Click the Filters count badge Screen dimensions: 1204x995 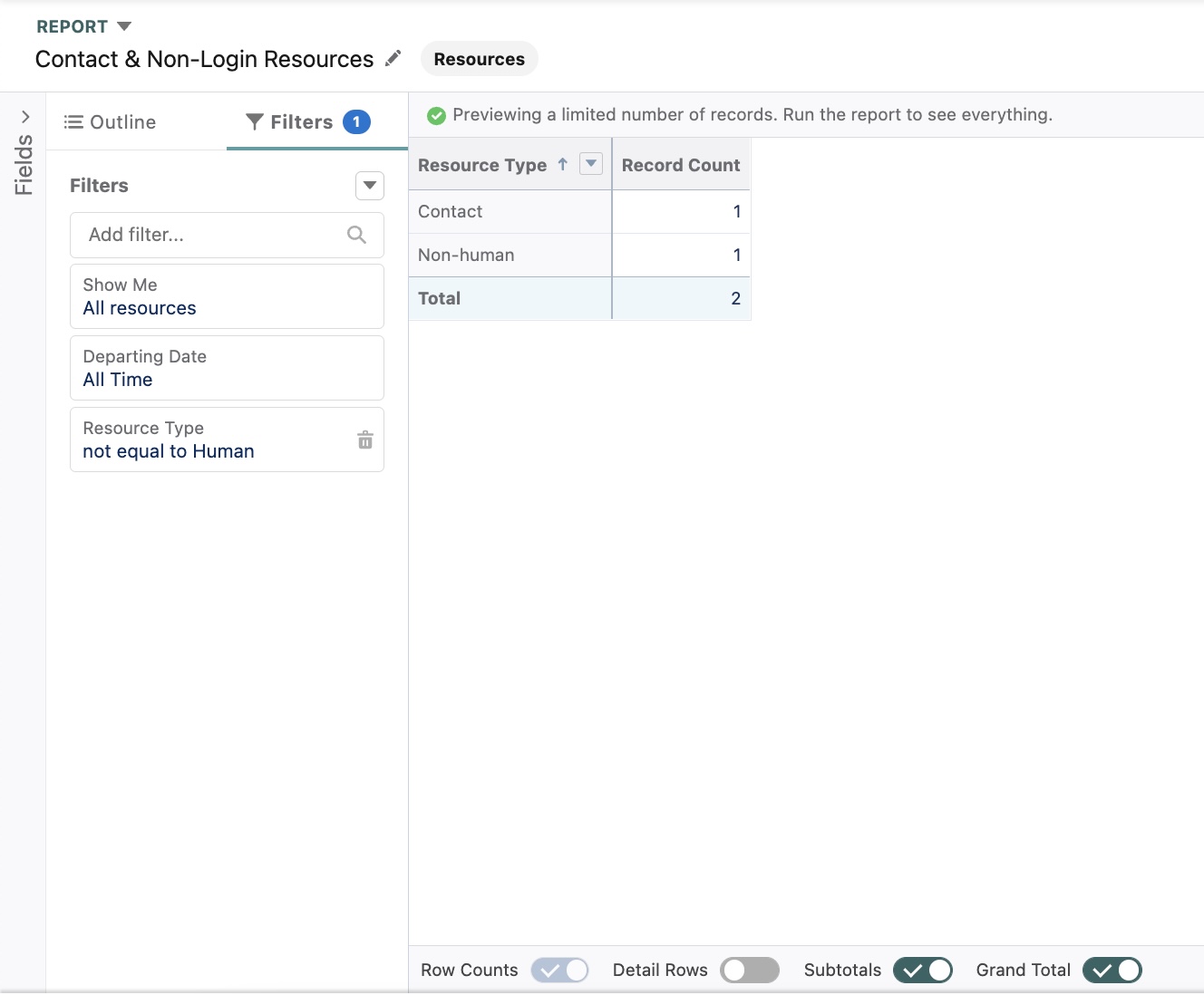[x=356, y=121]
